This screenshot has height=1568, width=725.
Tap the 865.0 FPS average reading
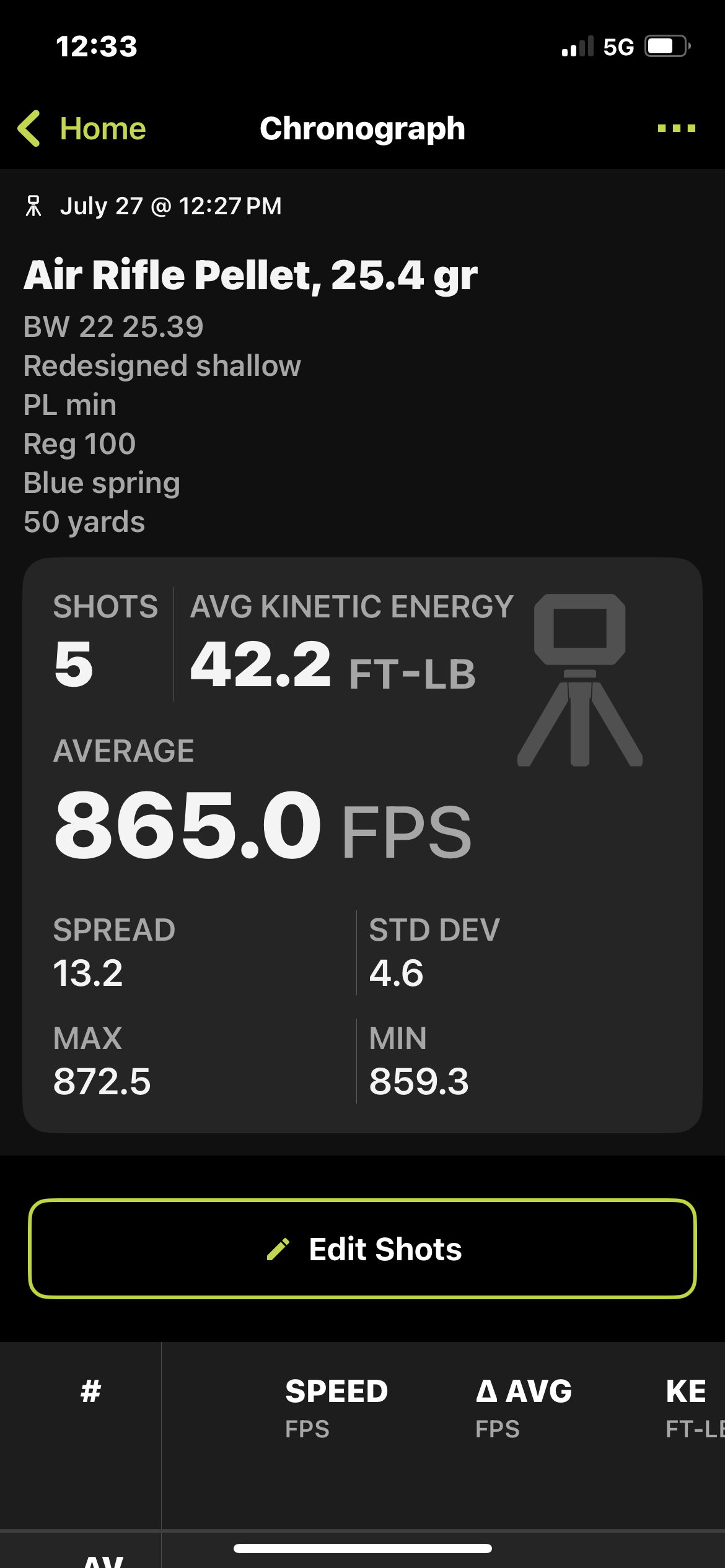263,825
